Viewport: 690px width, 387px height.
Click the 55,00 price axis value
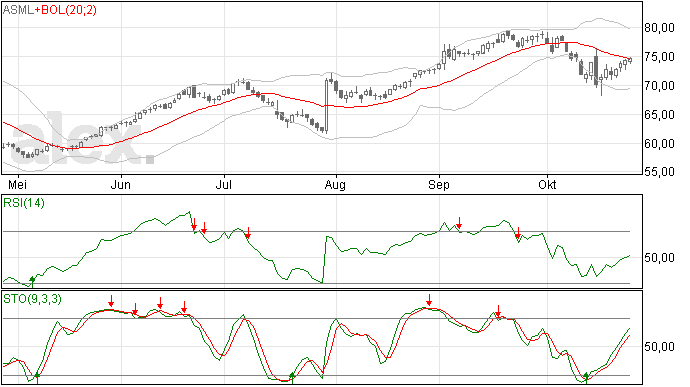tap(659, 172)
